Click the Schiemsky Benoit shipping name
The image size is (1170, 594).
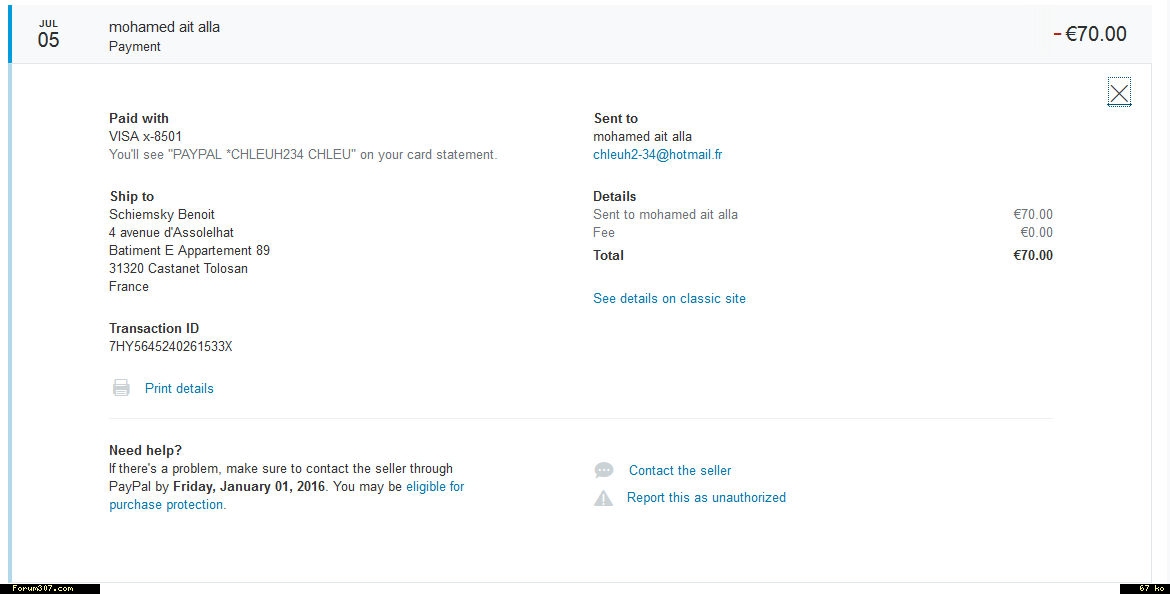[161, 215]
